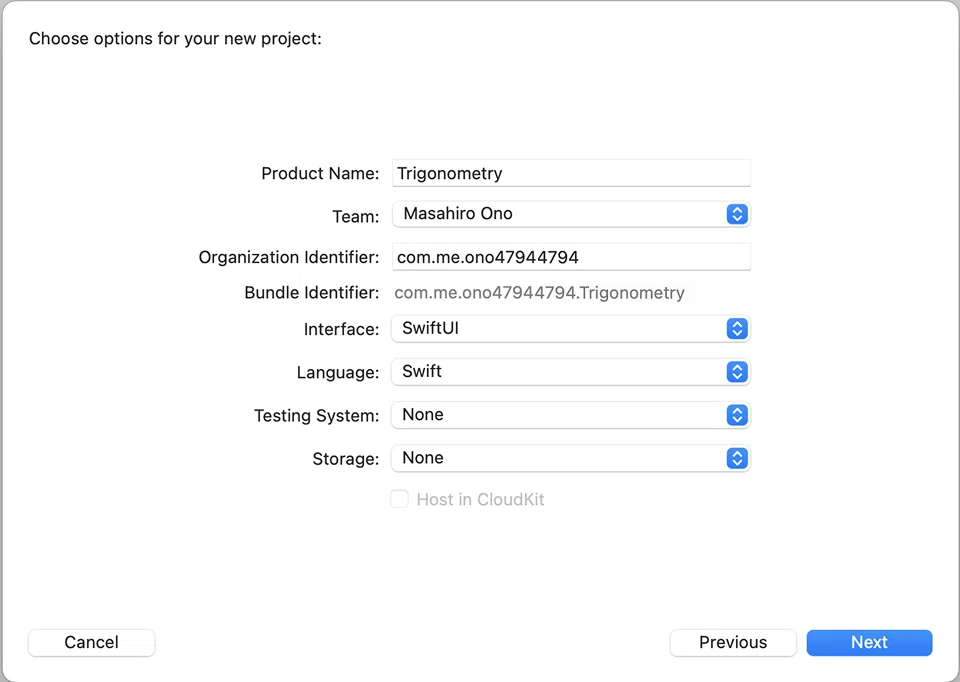Image resolution: width=960 pixels, height=682 pixels.
Task: Click the Bundle Identifier value text
Action: pyautogui.click(x=539, y=293)
